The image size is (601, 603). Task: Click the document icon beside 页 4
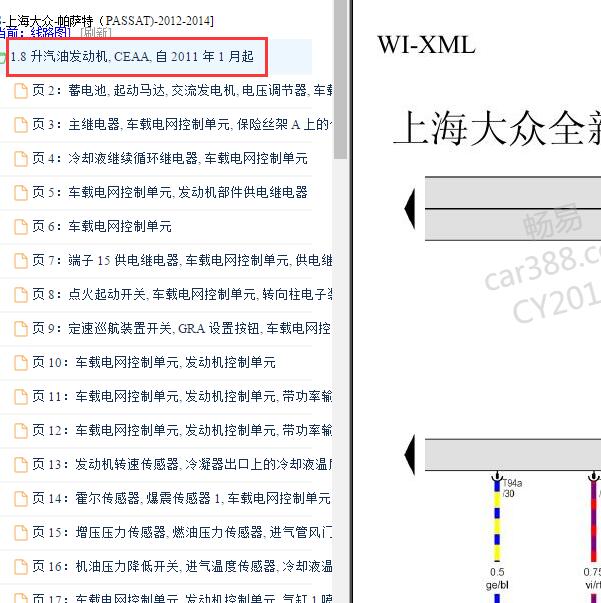[x=21, y=159]
